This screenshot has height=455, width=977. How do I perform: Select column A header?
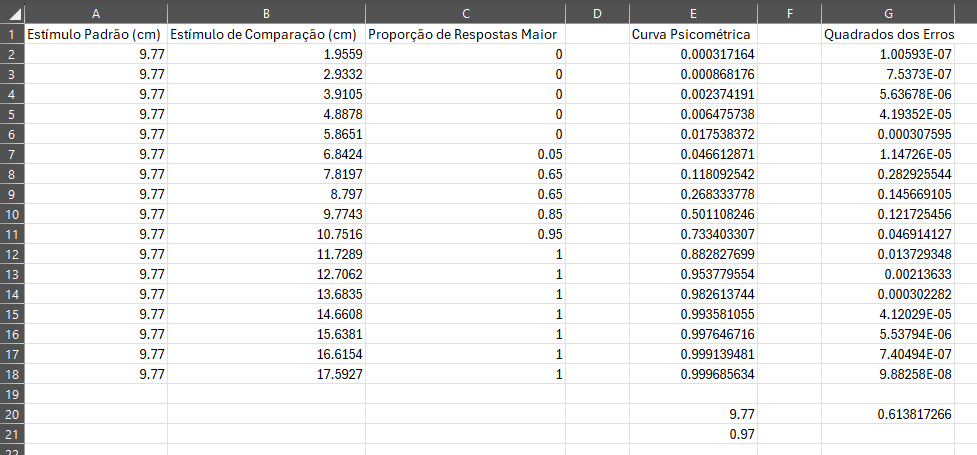(95, 14)
